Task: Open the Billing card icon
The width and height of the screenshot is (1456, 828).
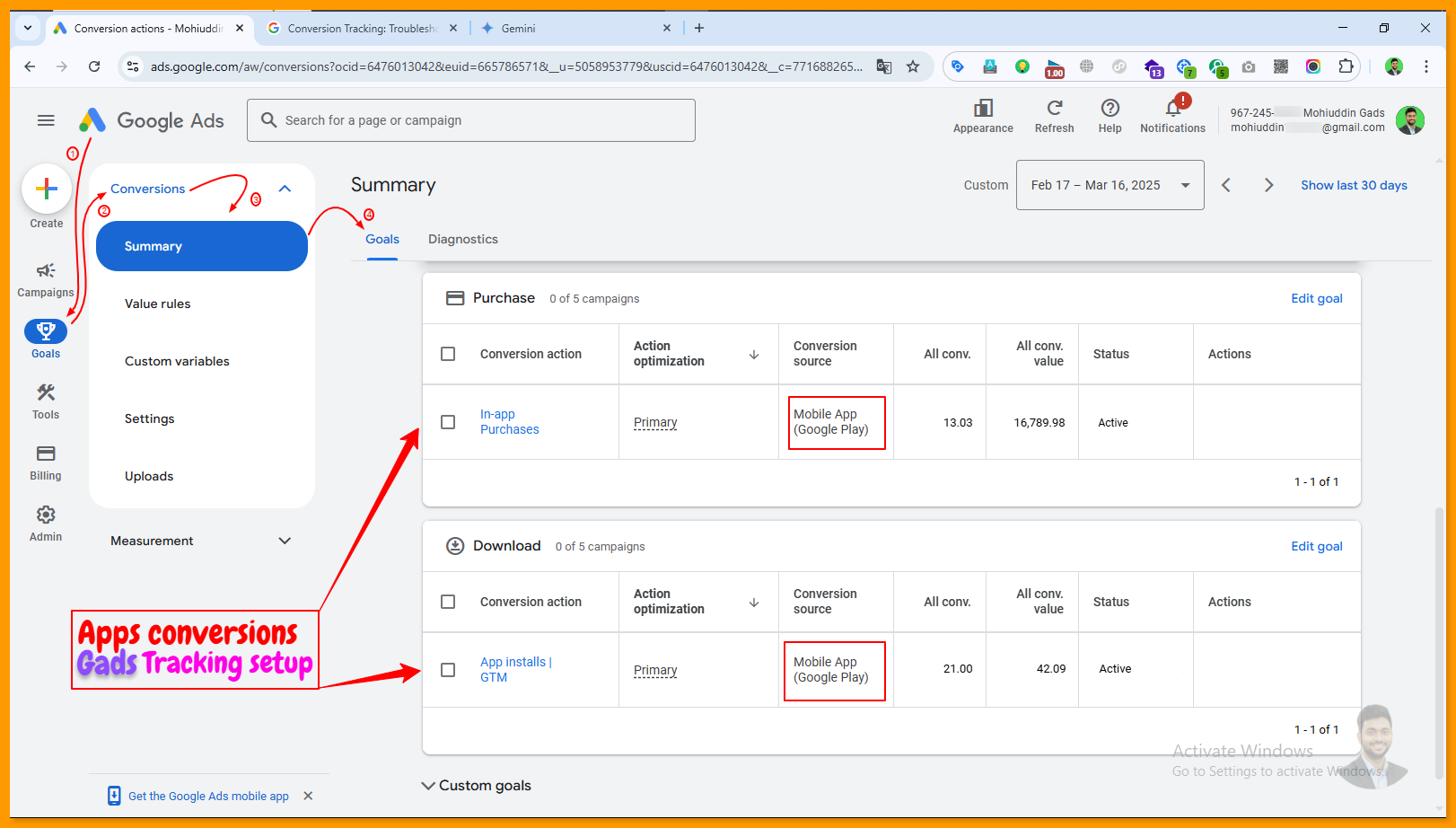Action: [x=46, y=454]
